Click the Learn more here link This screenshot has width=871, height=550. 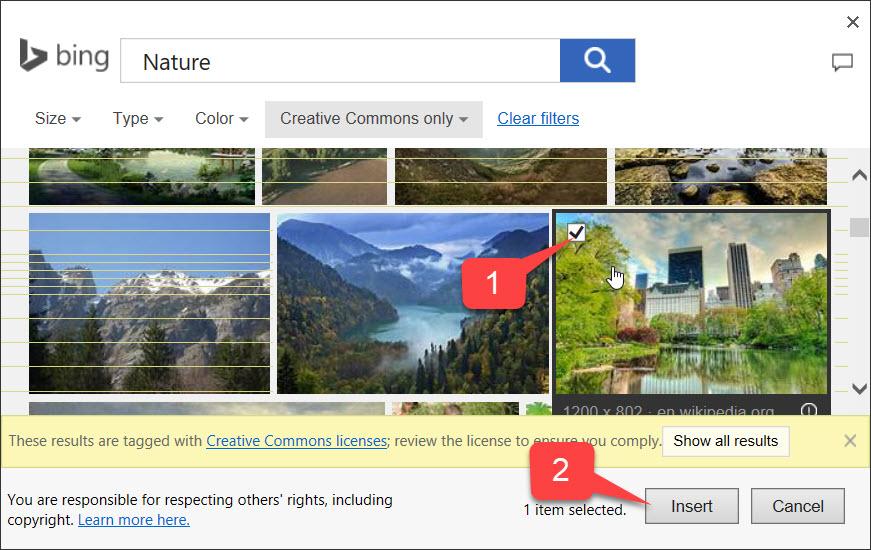click(133, 520)
